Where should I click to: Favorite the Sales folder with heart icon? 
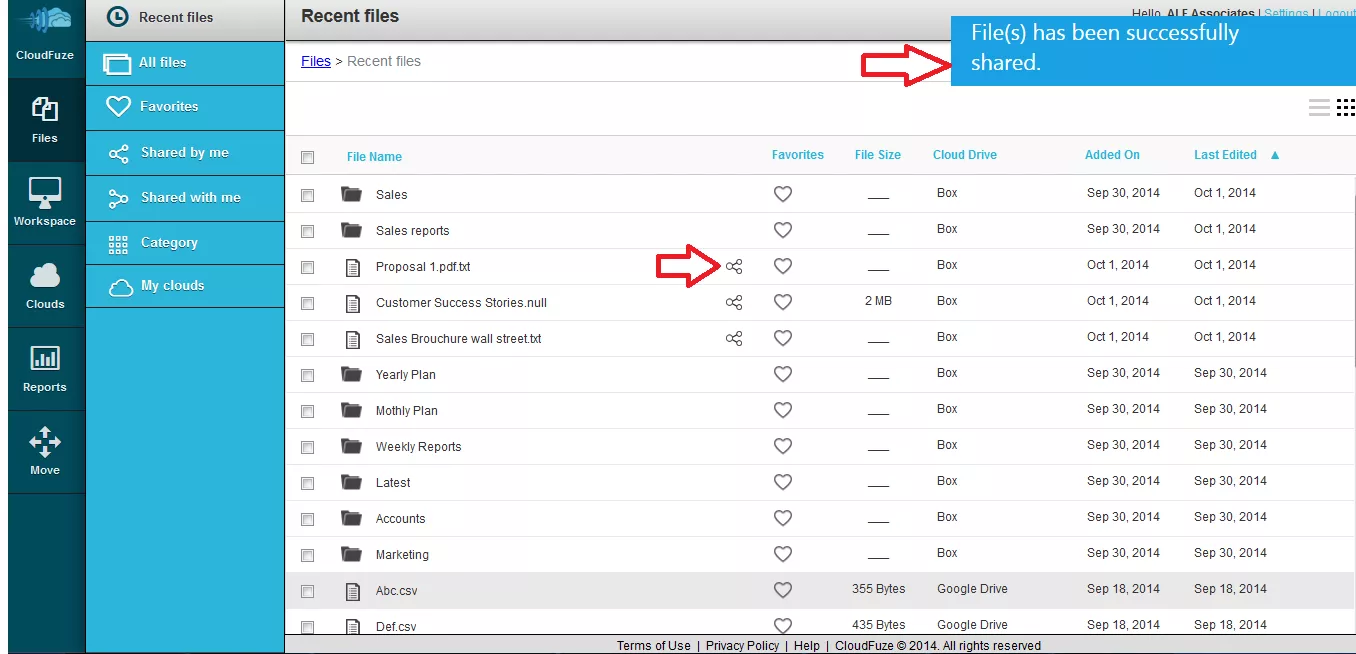(783, 194)
